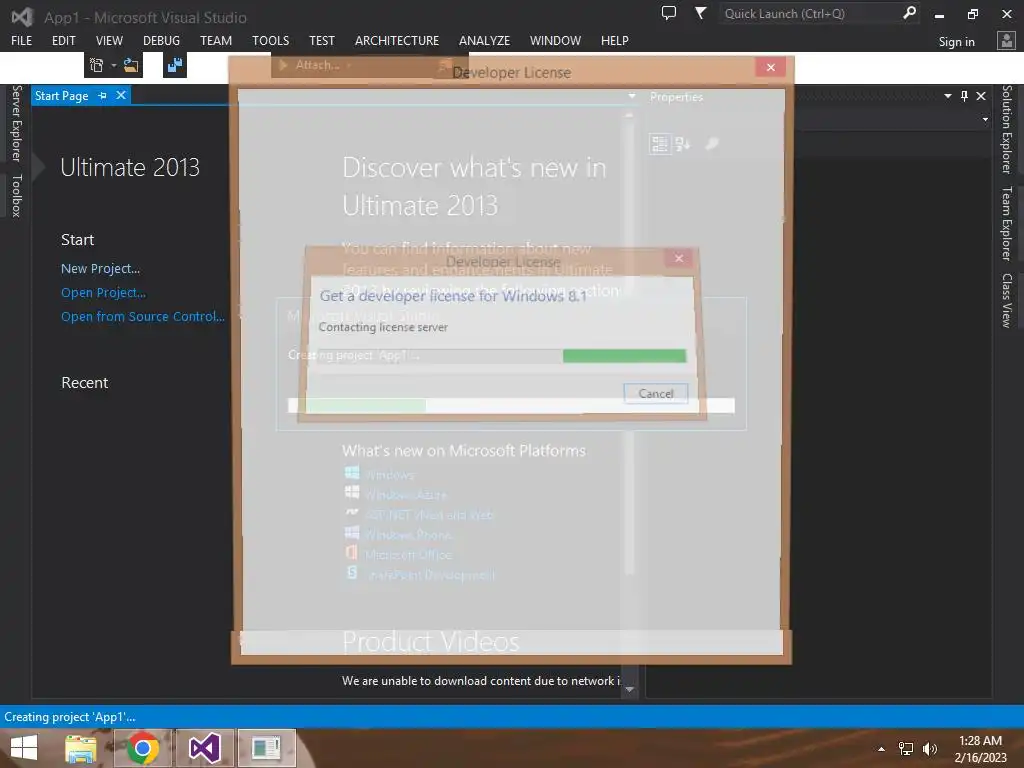
Task: Click the Property Pages wrench icon
Action: tap(712, 144)
